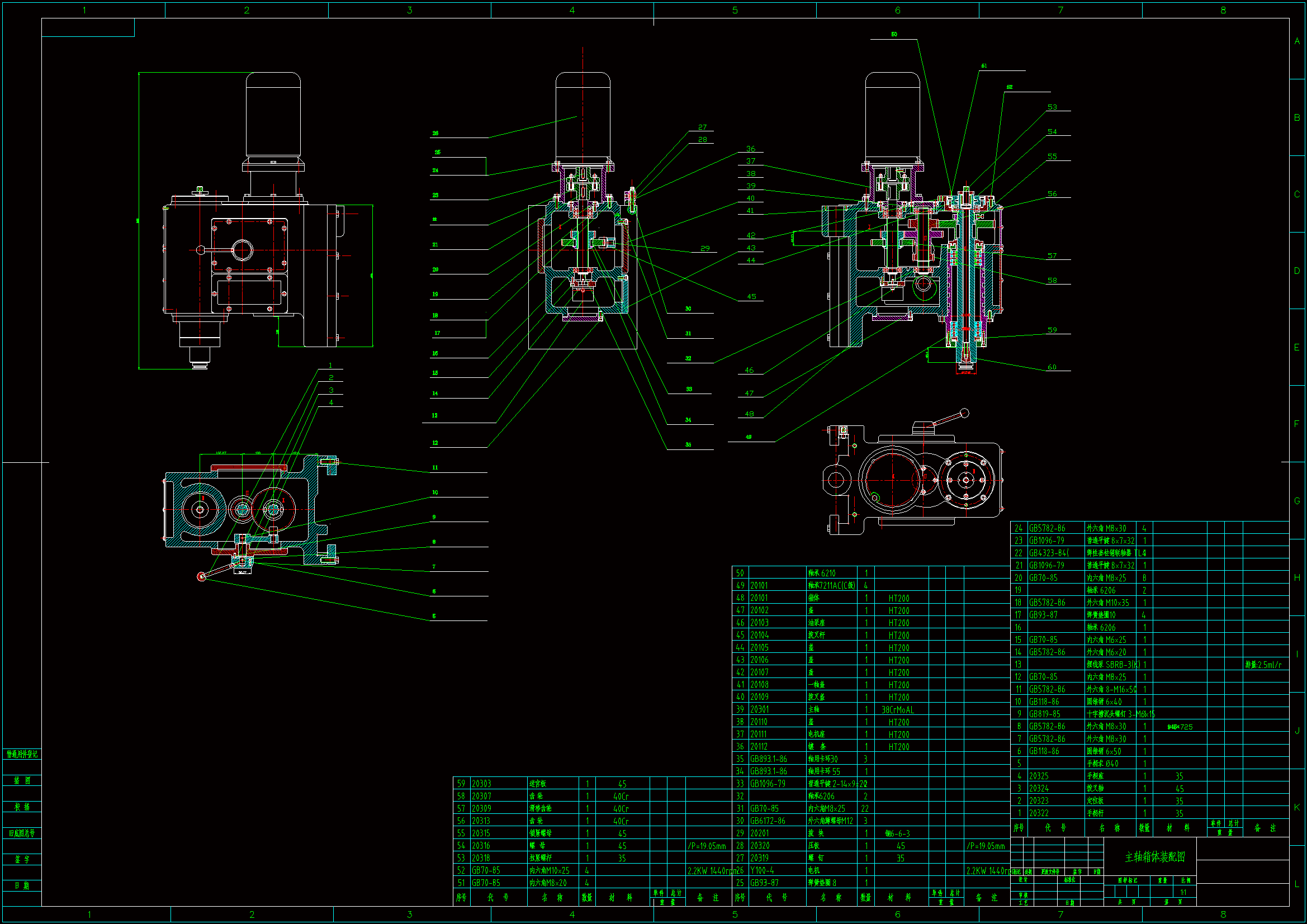Click balloon number 60 near spindle bottom
Screen dimensions: 1307x924
1052,367
